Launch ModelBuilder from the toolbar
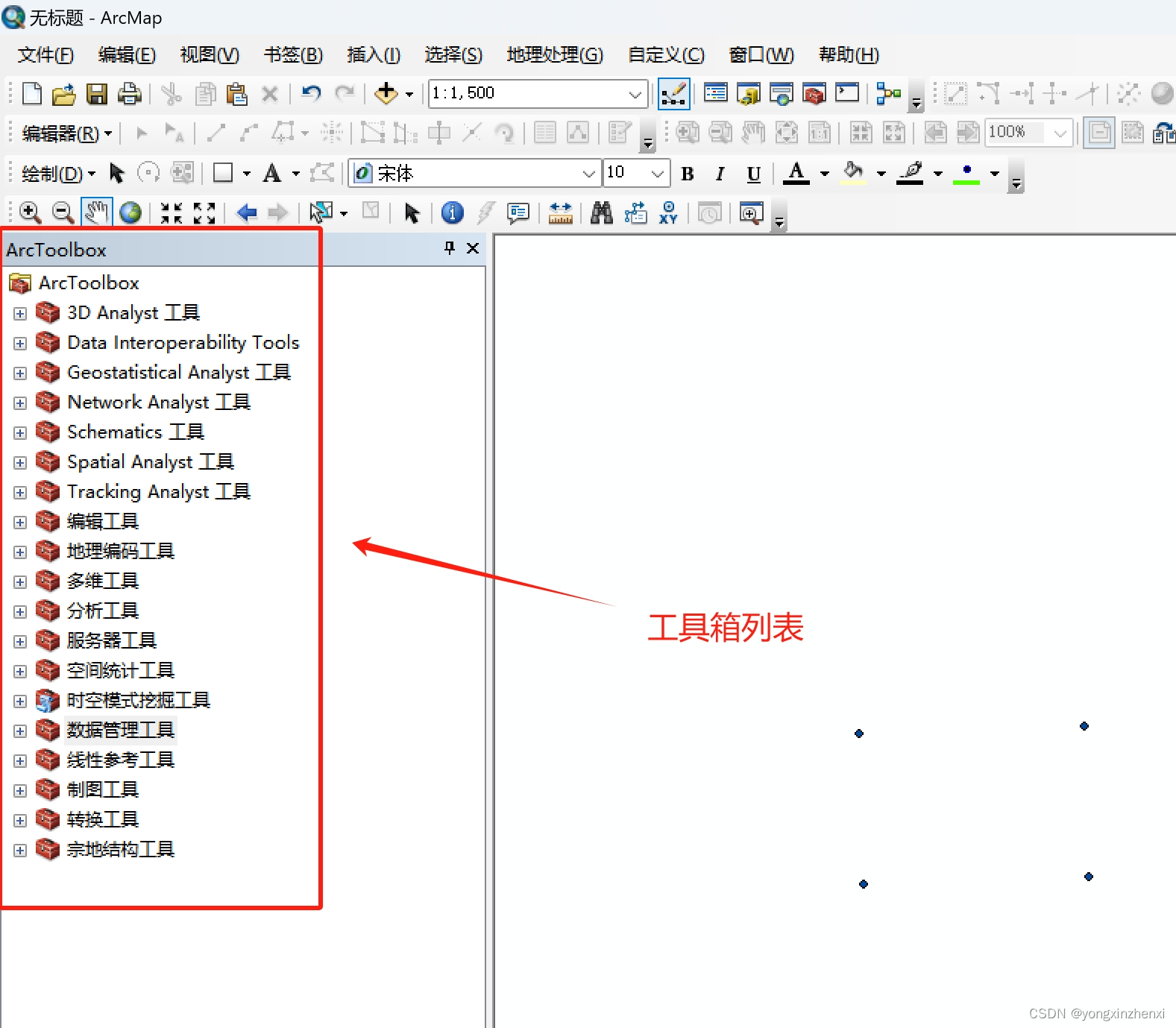The height and width of the screenshot is (1028, 1176). [889, 93]
